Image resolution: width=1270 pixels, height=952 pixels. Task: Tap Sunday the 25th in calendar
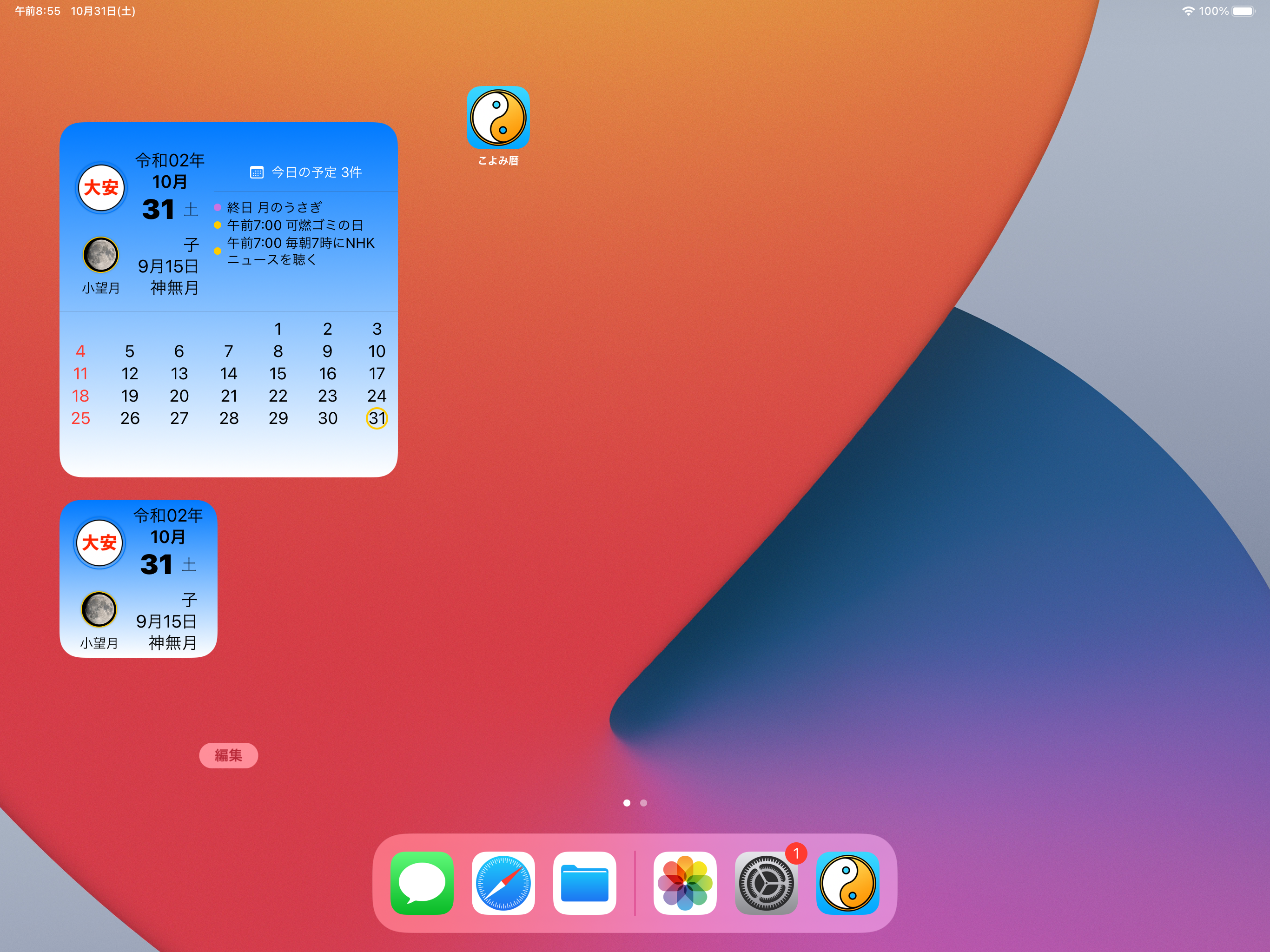click(80, 418)
